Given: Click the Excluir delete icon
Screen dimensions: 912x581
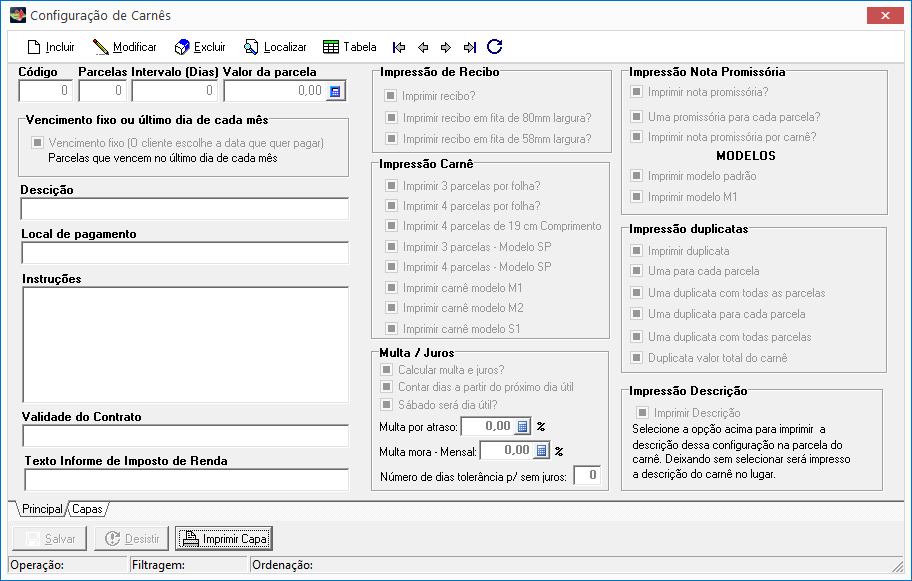Looking at the screenshot, I should [x=182, y=47].
